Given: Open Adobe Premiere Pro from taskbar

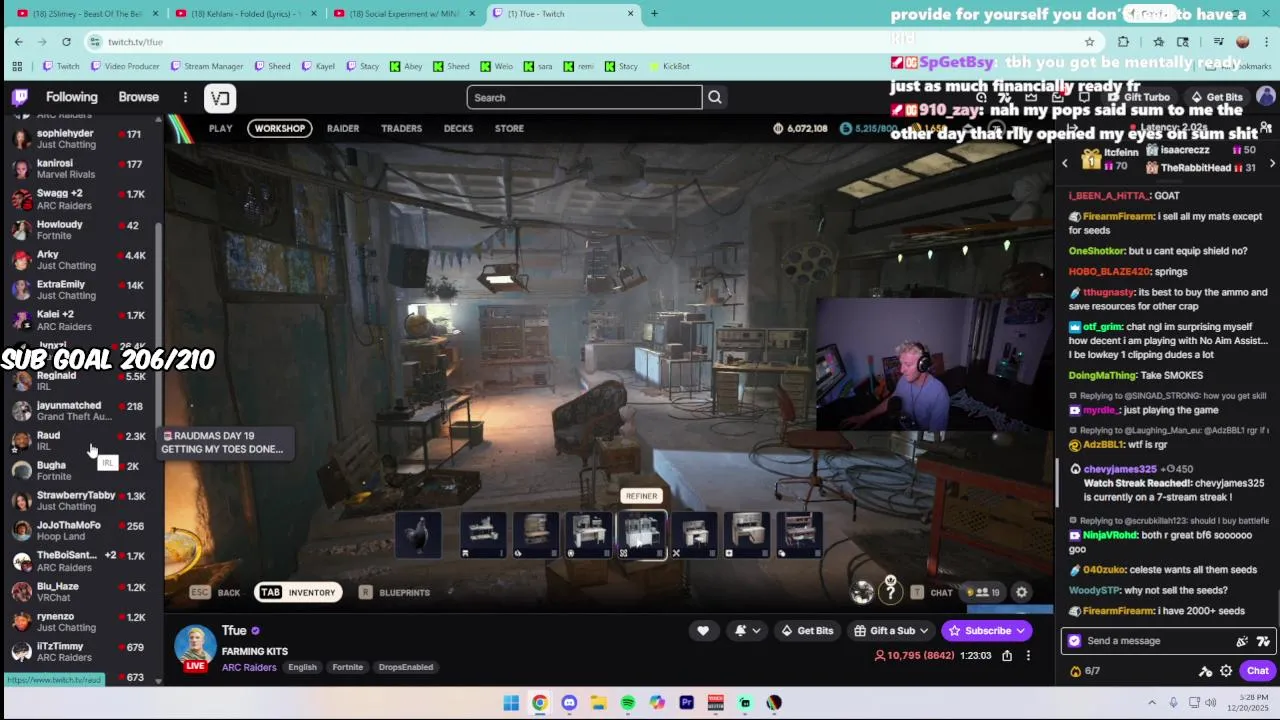Looking at the screenshot, I should 686,703.
